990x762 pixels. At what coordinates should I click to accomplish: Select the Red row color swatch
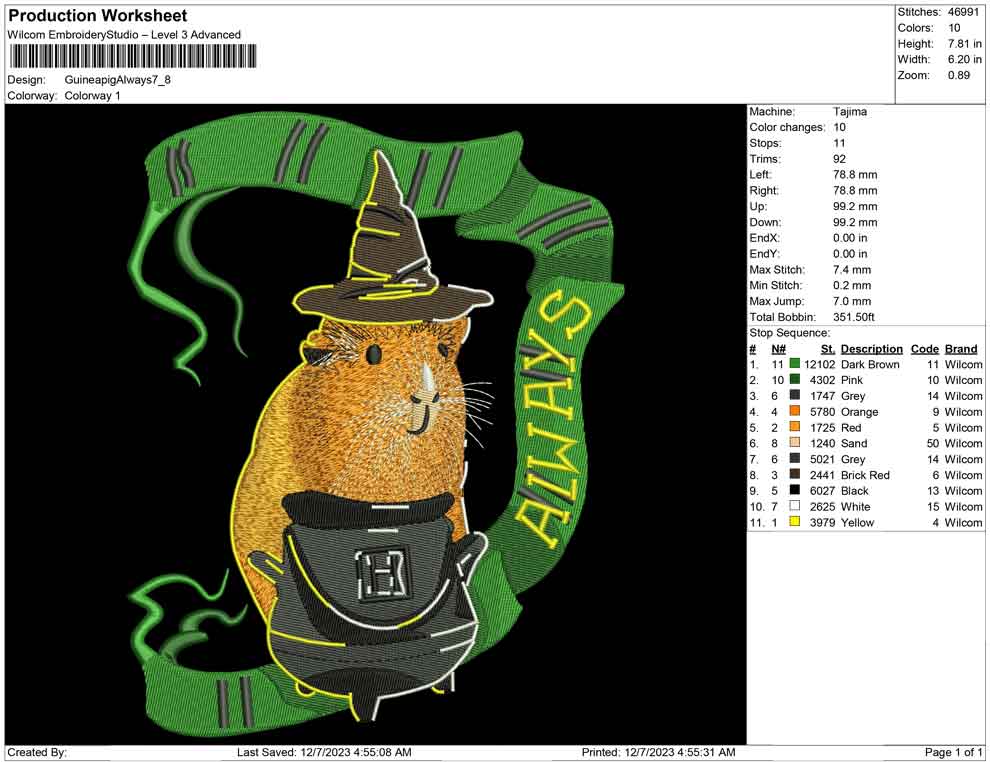coord(795,427)
